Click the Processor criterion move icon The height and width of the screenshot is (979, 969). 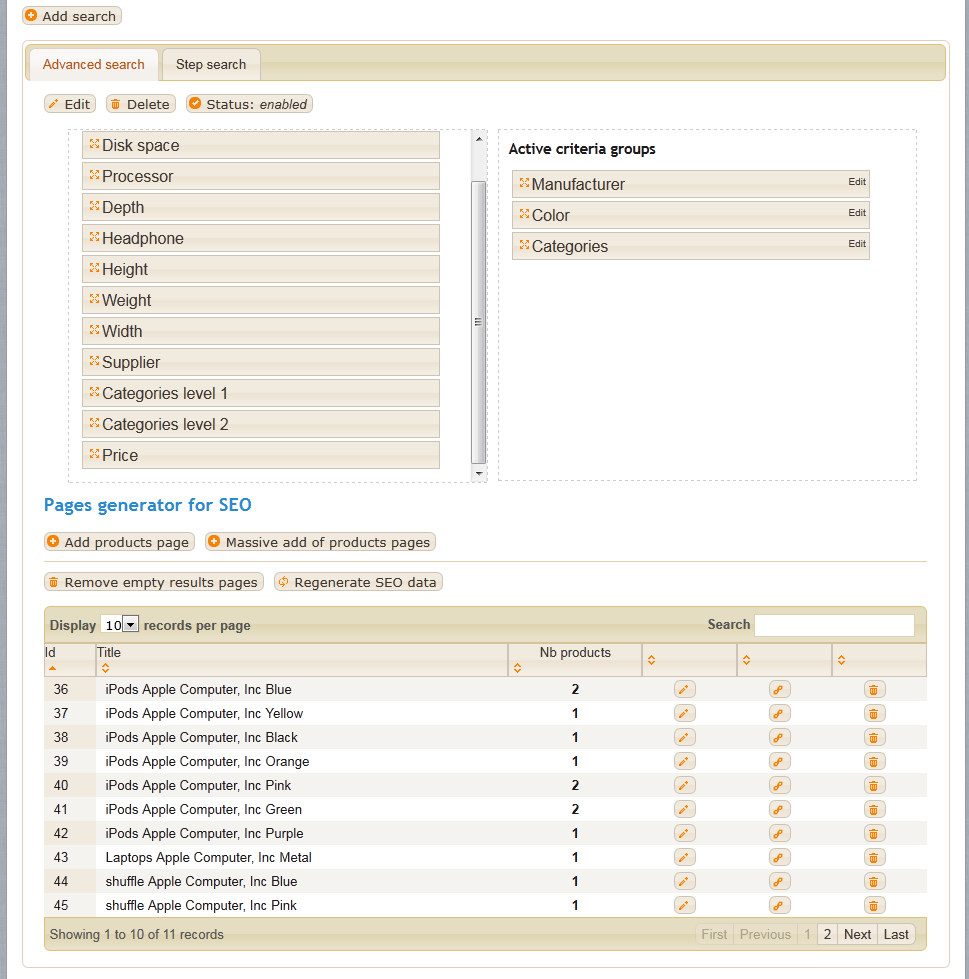(94, 175)
